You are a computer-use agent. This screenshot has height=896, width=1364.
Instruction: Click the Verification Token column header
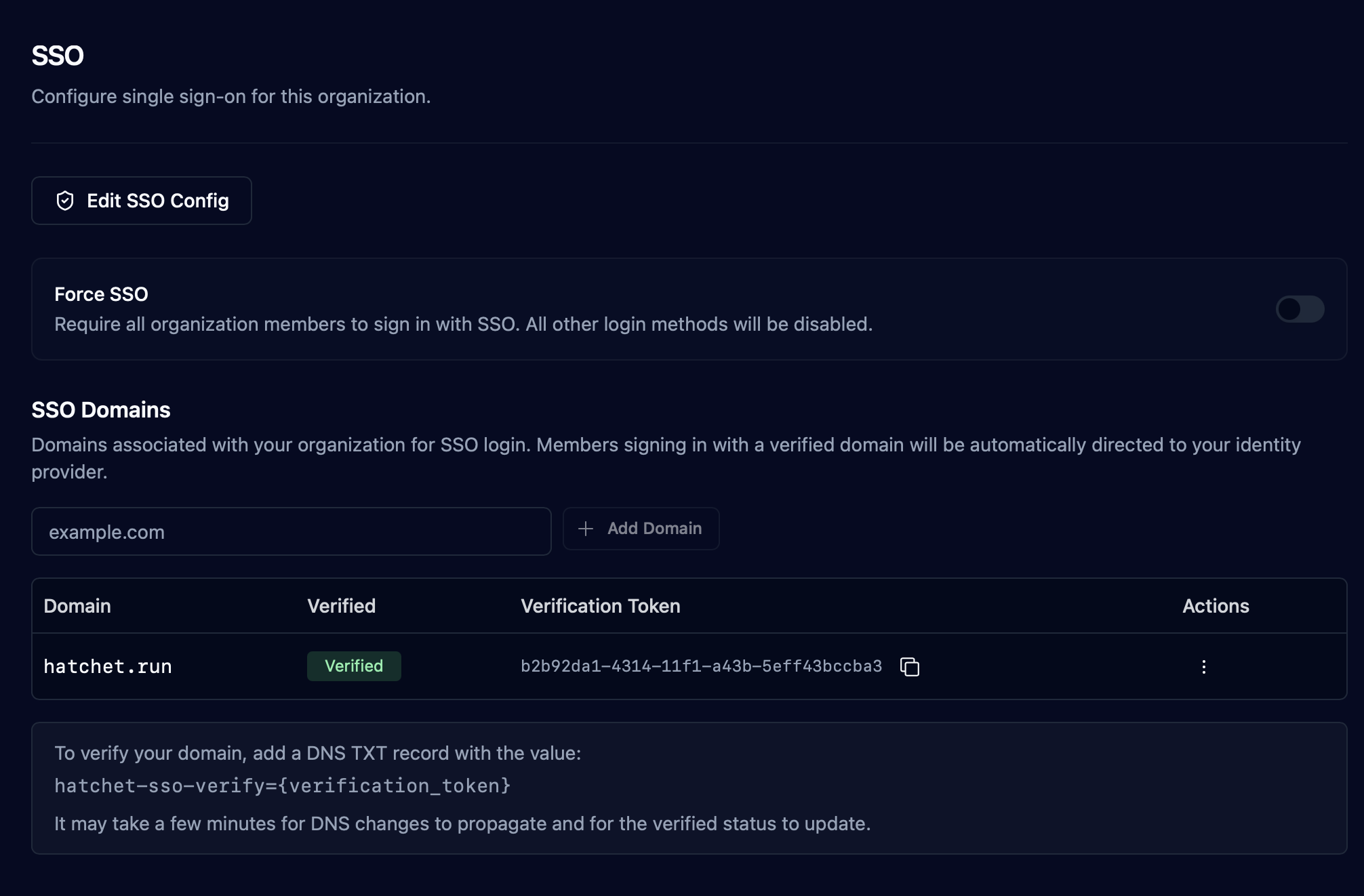pos(600,606)
